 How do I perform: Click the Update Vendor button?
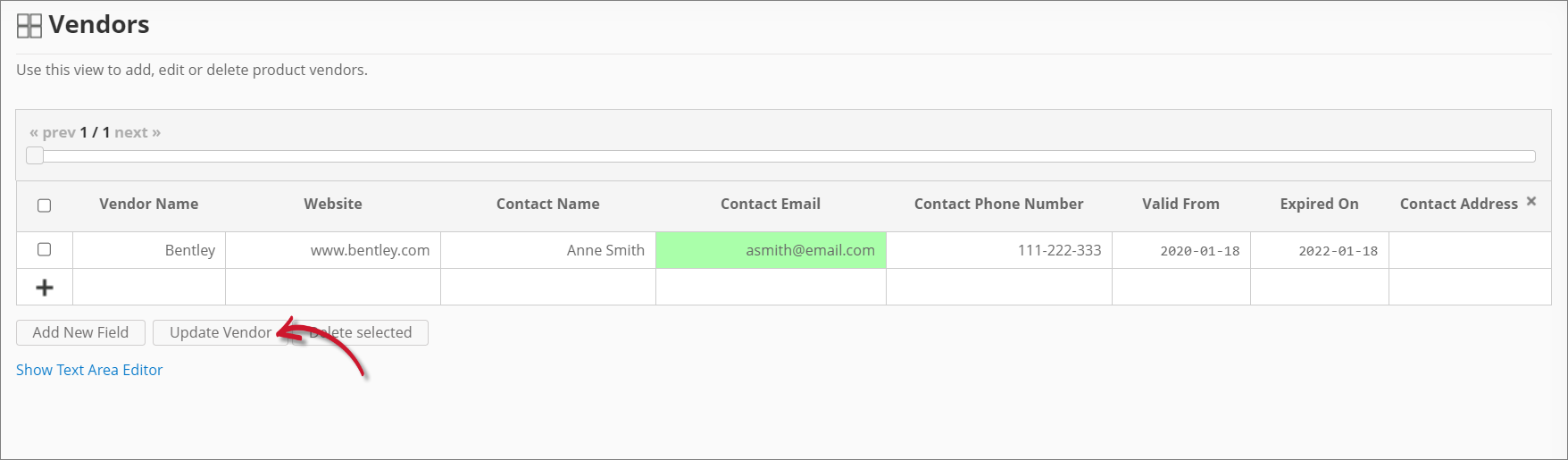pyautogui.click(x=220, y=332)
